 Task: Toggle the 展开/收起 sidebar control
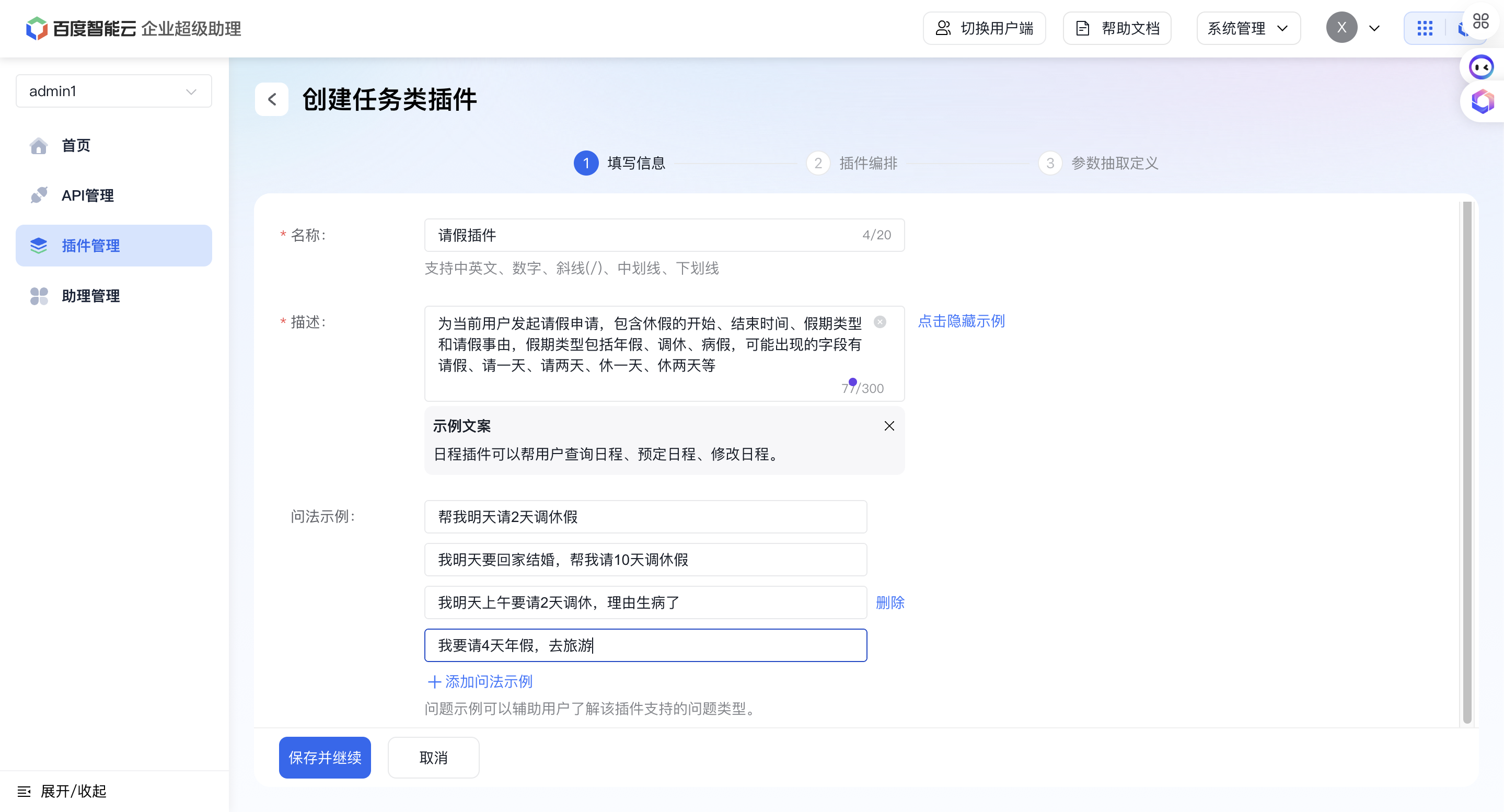(x=62, y=791)
